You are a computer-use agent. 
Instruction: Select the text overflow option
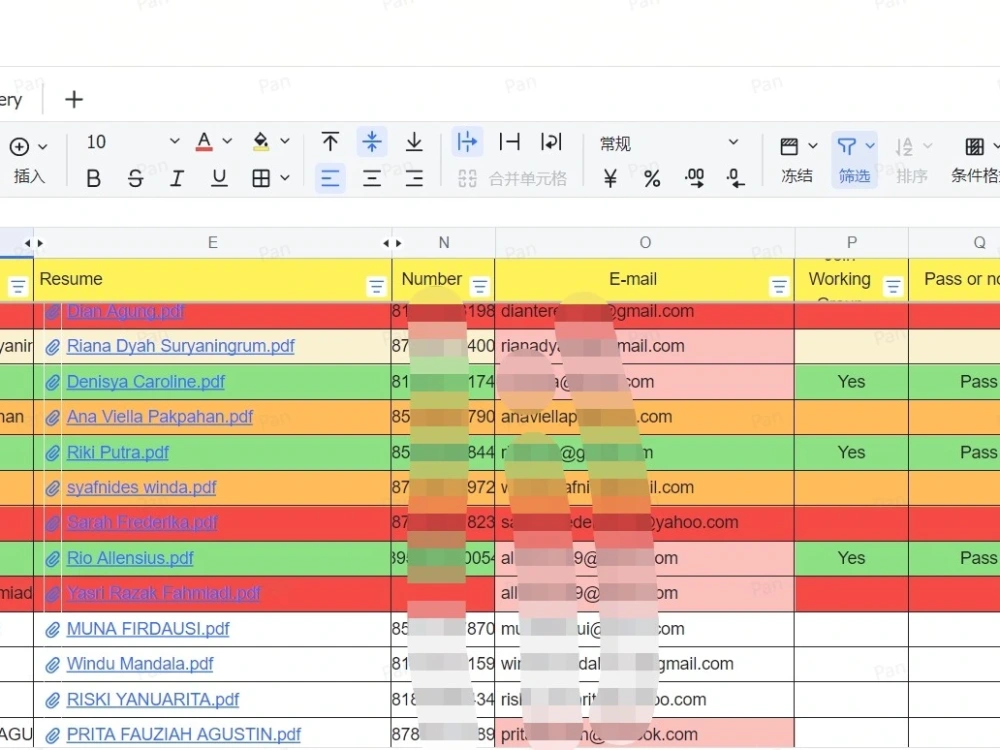(x=467, y=142)
